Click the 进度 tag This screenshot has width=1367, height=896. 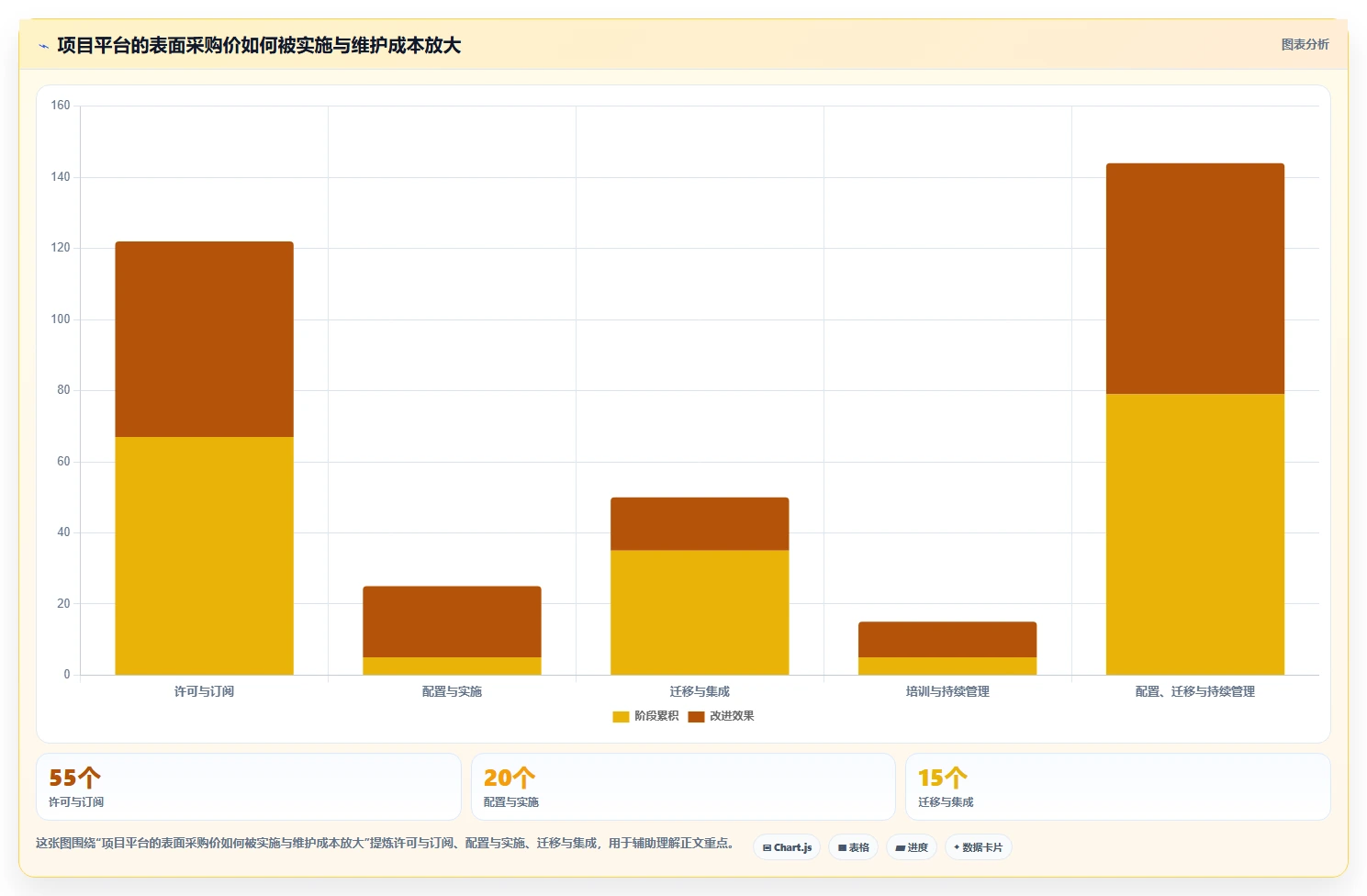pos(912,847)
